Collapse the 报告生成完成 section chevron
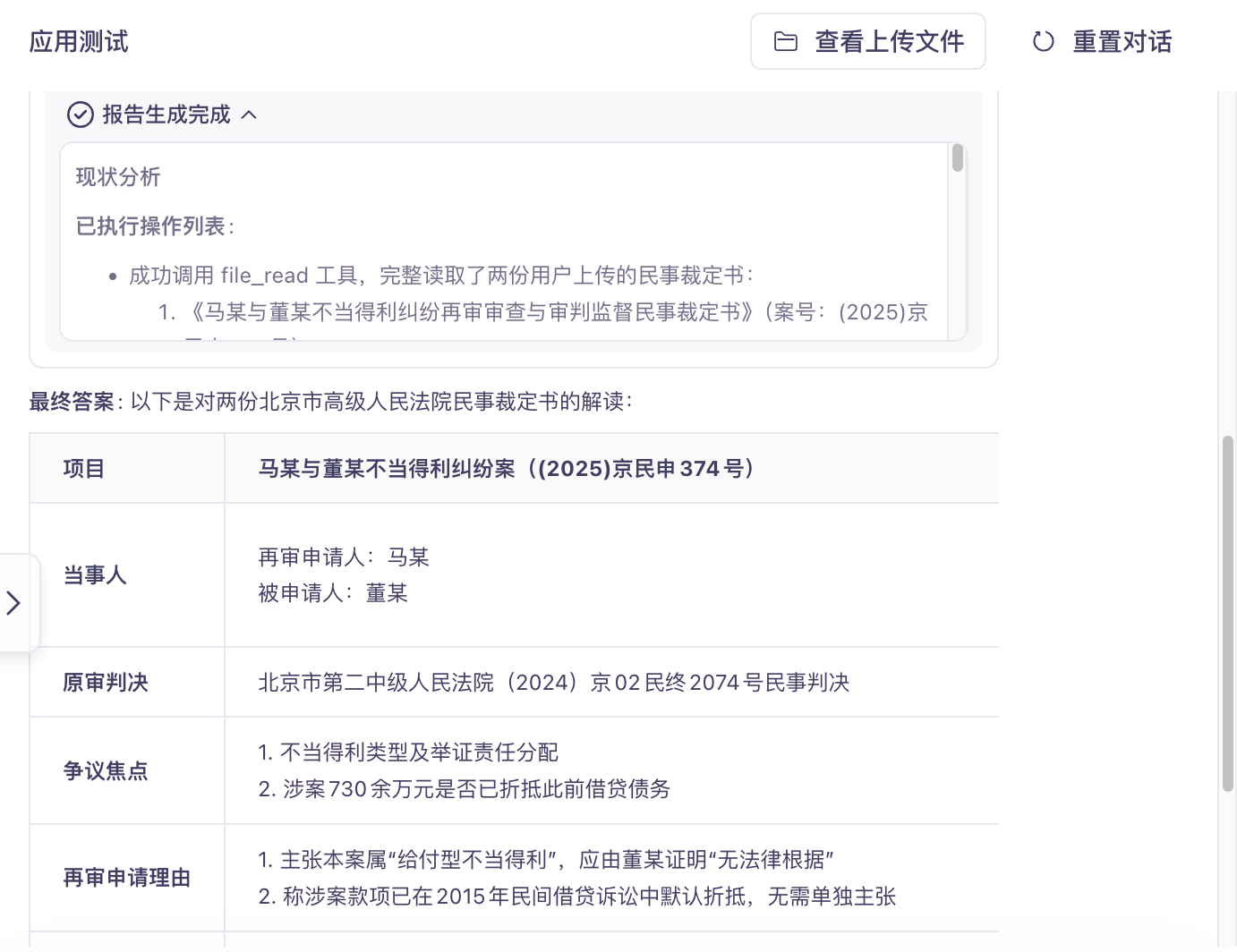Viewport: 1237px width, 952px height. click(250, 115)
